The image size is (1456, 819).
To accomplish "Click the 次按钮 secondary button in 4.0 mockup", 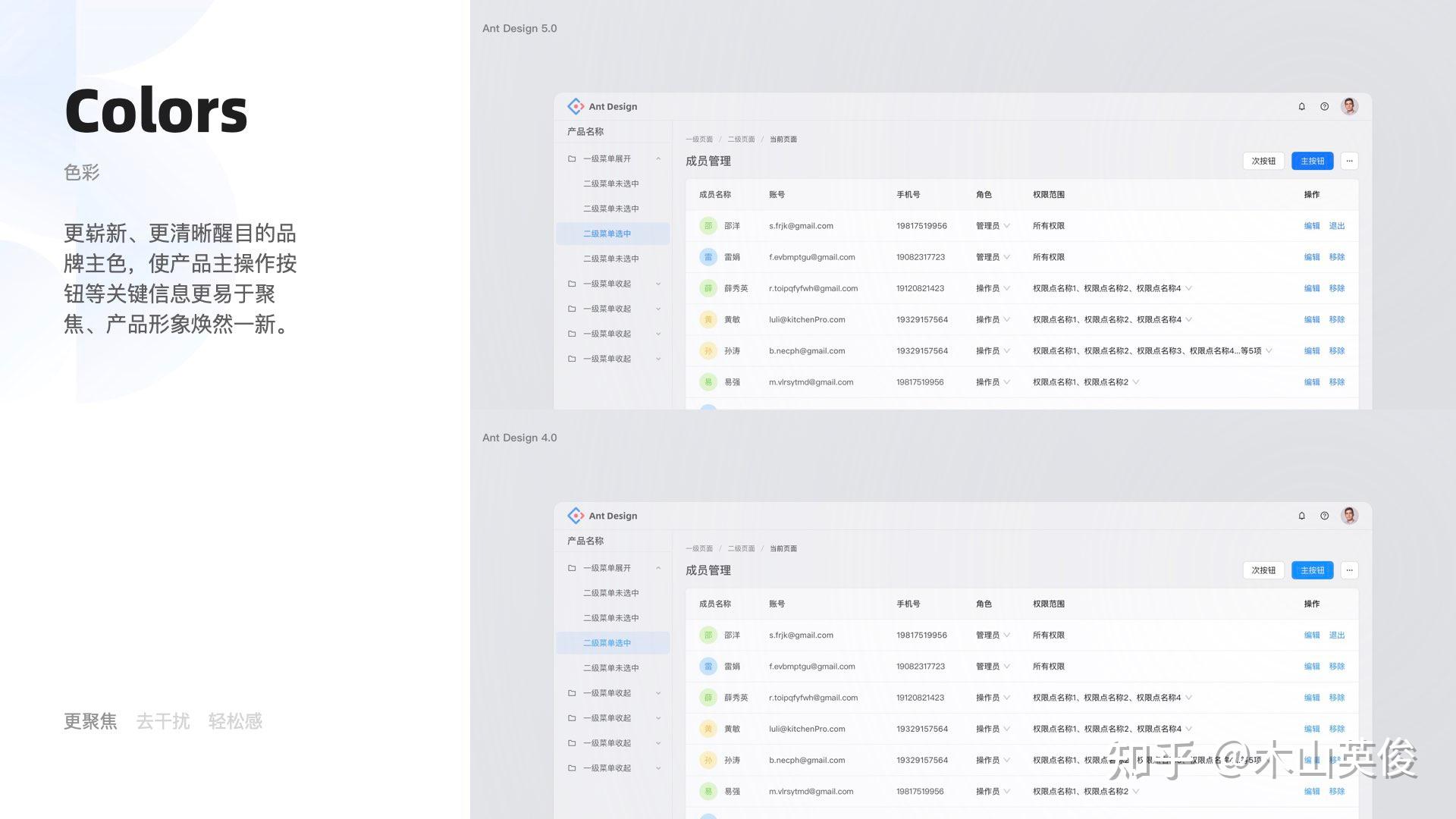I will pyautogui.click(x=1263, y=570).
